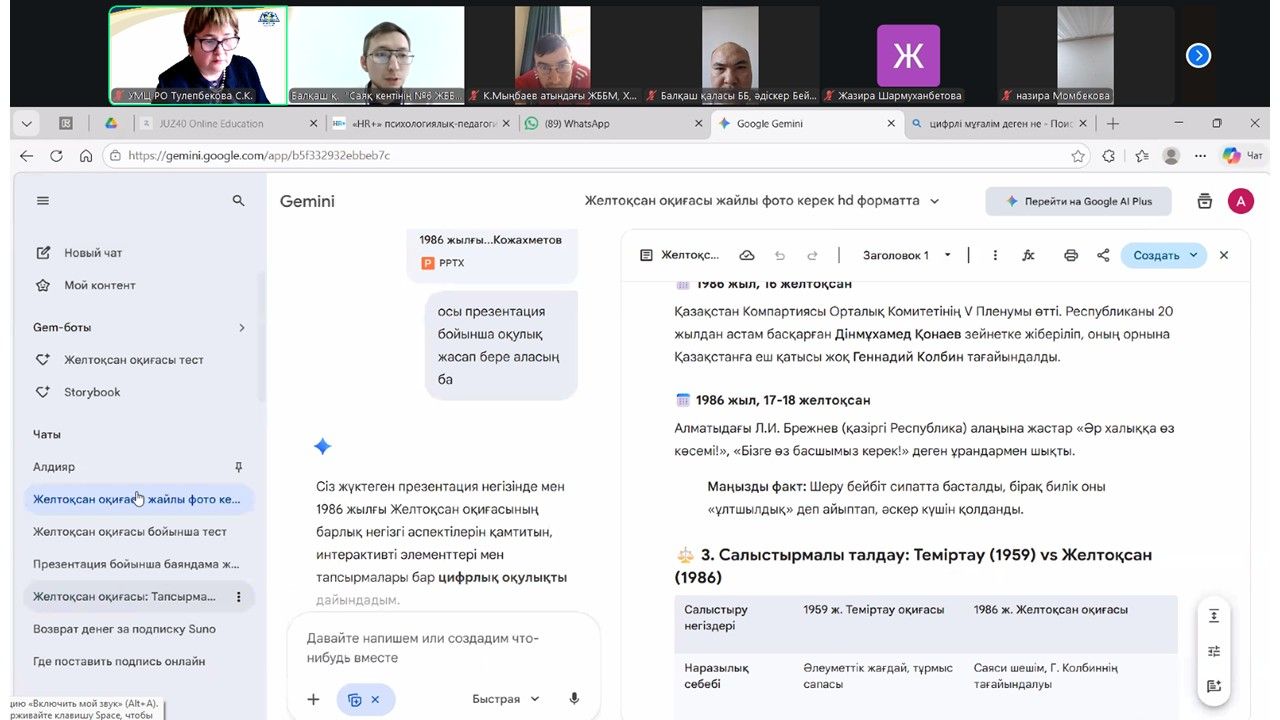The height and width of the screenshot is (720, 1280).
Task: Click the cloud save status icon
Action: [x=747, y=255]
